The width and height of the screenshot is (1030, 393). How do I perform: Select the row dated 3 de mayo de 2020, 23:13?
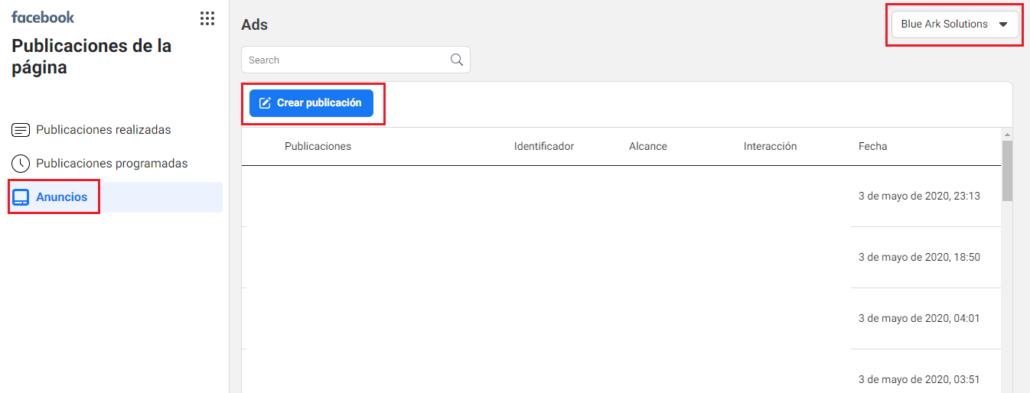621,196
